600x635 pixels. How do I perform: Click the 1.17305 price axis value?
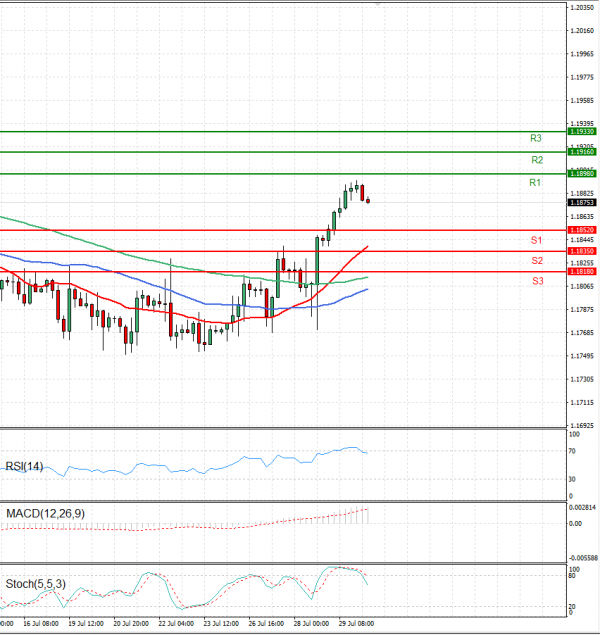coord(582,379)
